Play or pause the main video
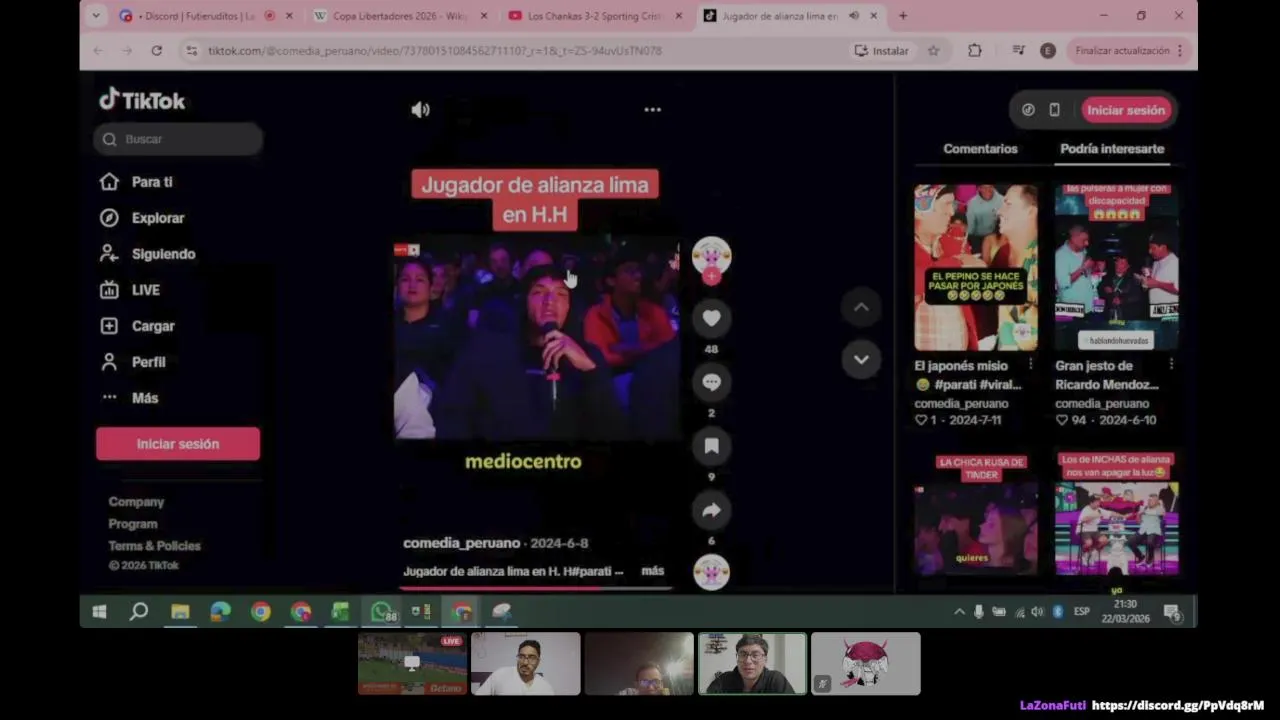Screen dimensions: 1280x720 point(537,338)
